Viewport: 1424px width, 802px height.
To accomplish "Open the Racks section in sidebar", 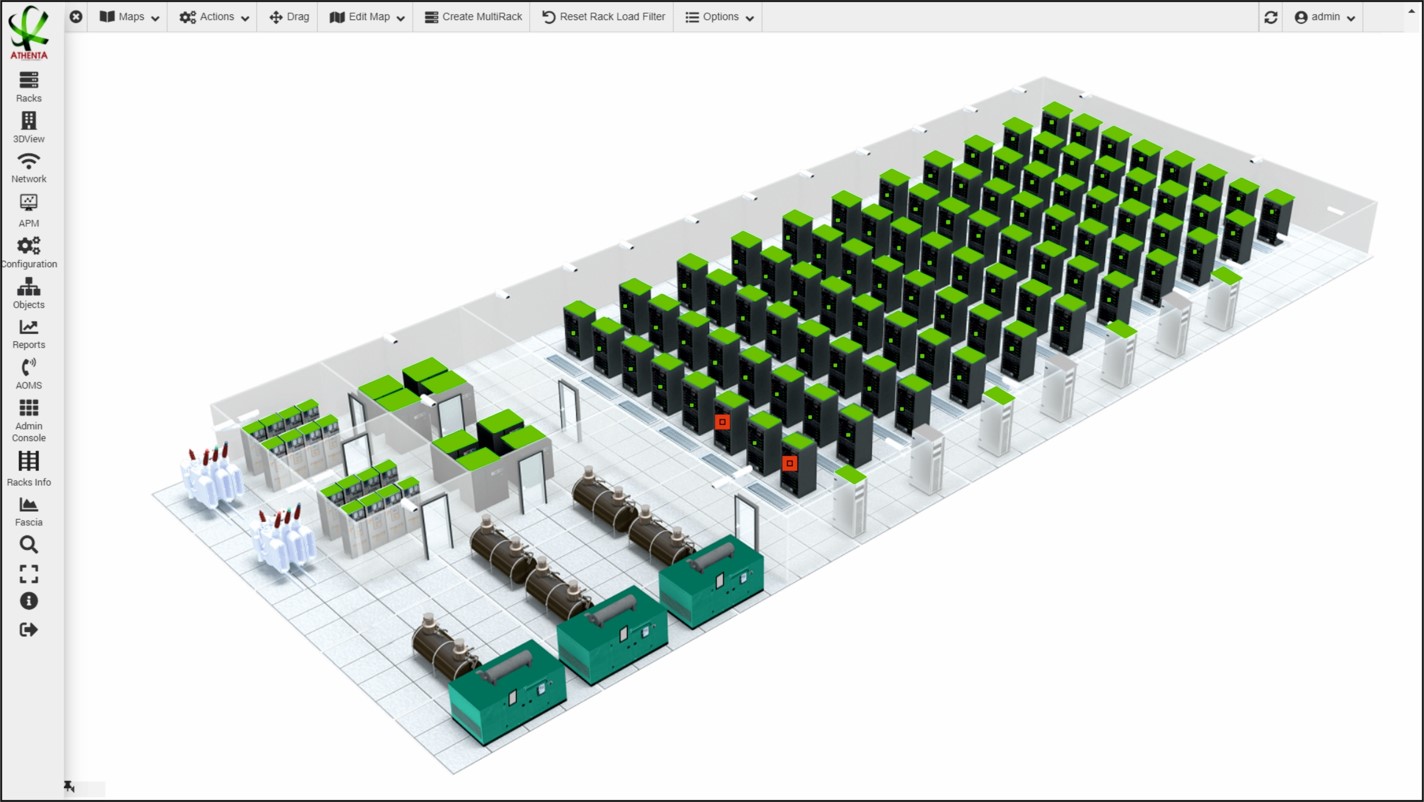I will coord(29,86).
